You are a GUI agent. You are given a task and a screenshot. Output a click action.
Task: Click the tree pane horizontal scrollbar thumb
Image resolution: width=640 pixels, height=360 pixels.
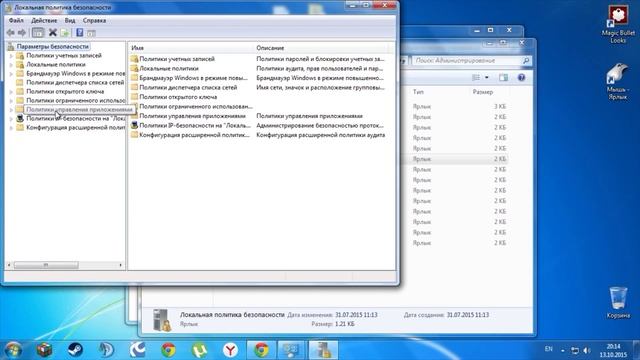click(x=46, y=265)
